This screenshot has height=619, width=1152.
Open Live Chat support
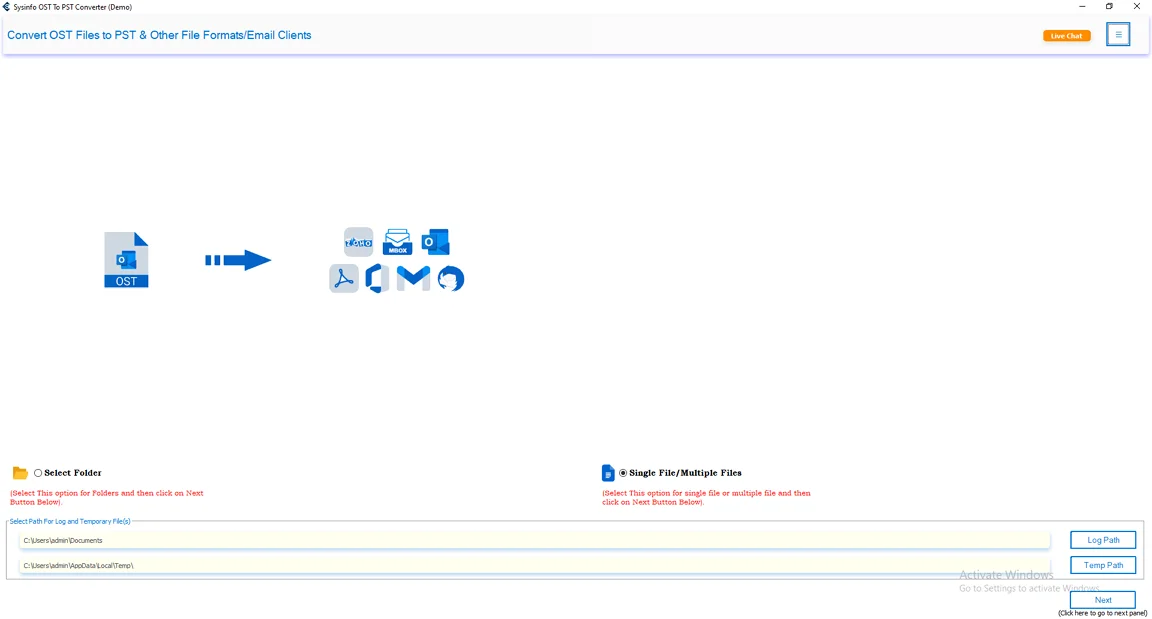1066,35
